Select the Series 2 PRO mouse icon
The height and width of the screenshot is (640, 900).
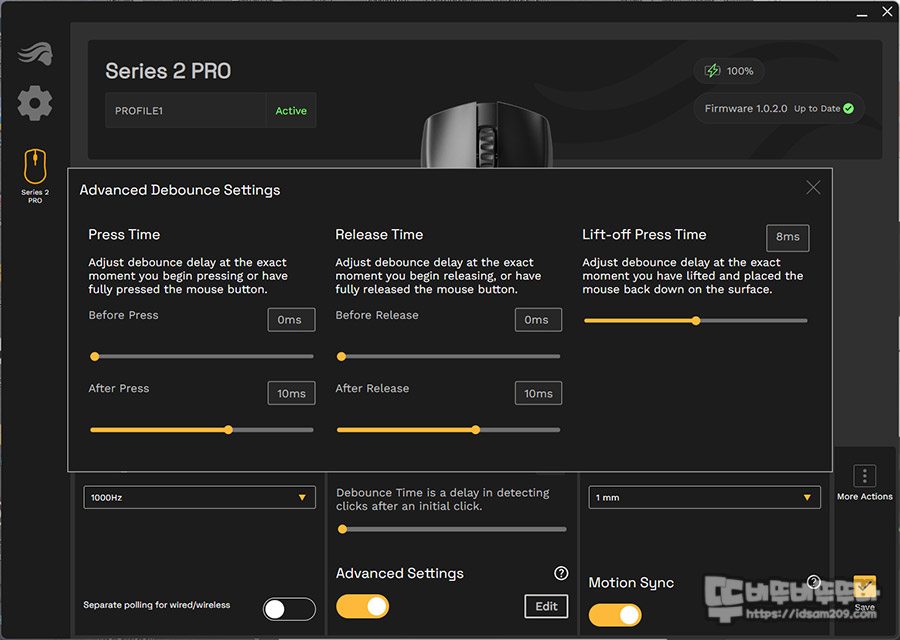point(35,166)
